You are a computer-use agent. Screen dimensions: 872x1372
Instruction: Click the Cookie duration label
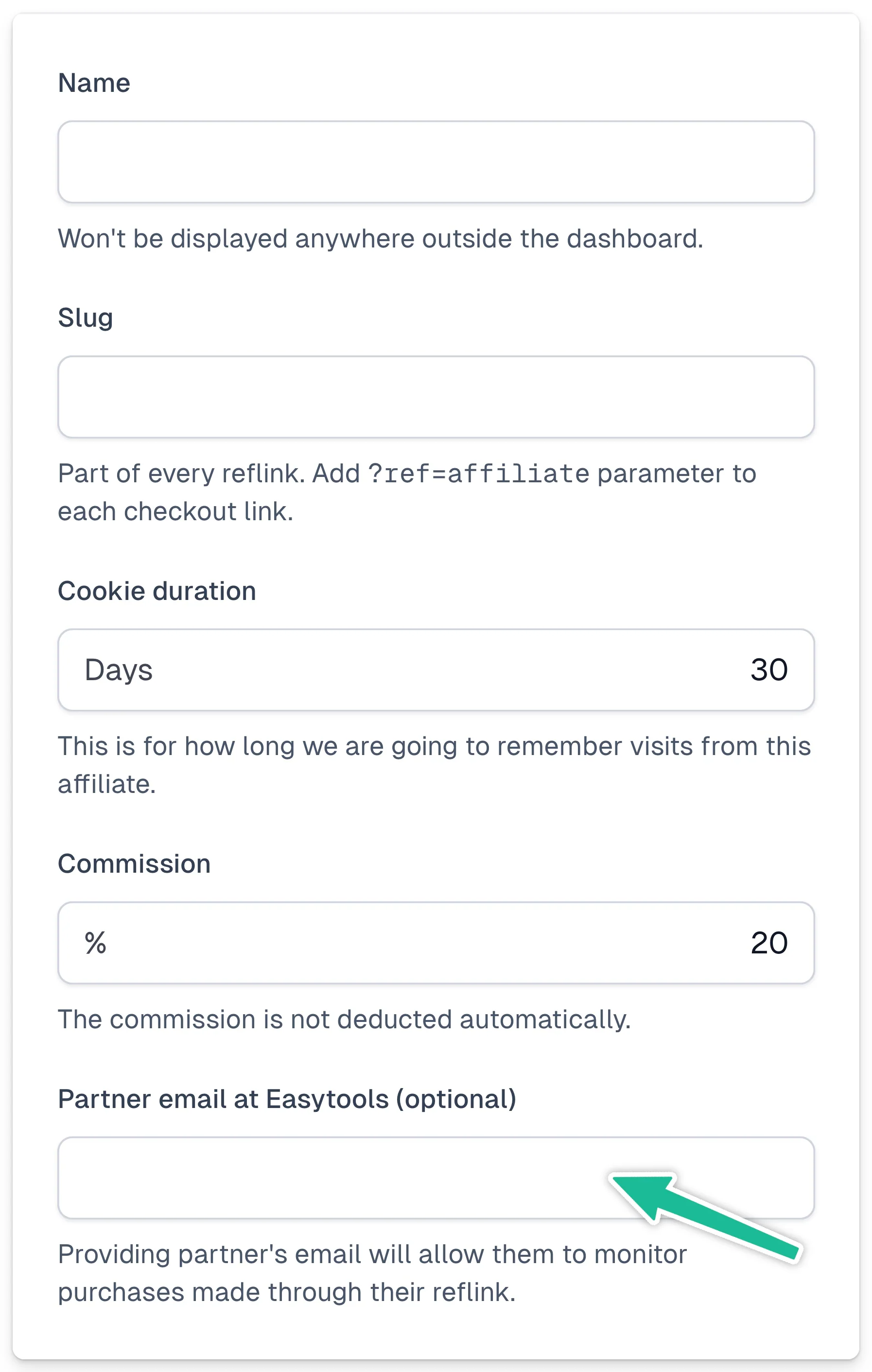[x=157, y=591]
